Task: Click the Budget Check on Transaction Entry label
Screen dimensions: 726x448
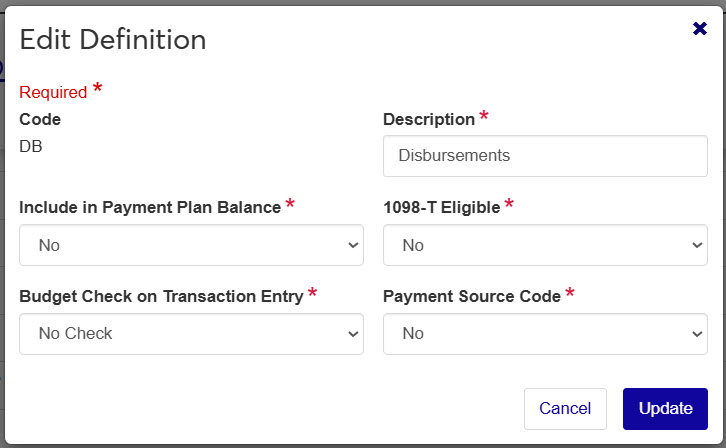Action: pos(161,296)
